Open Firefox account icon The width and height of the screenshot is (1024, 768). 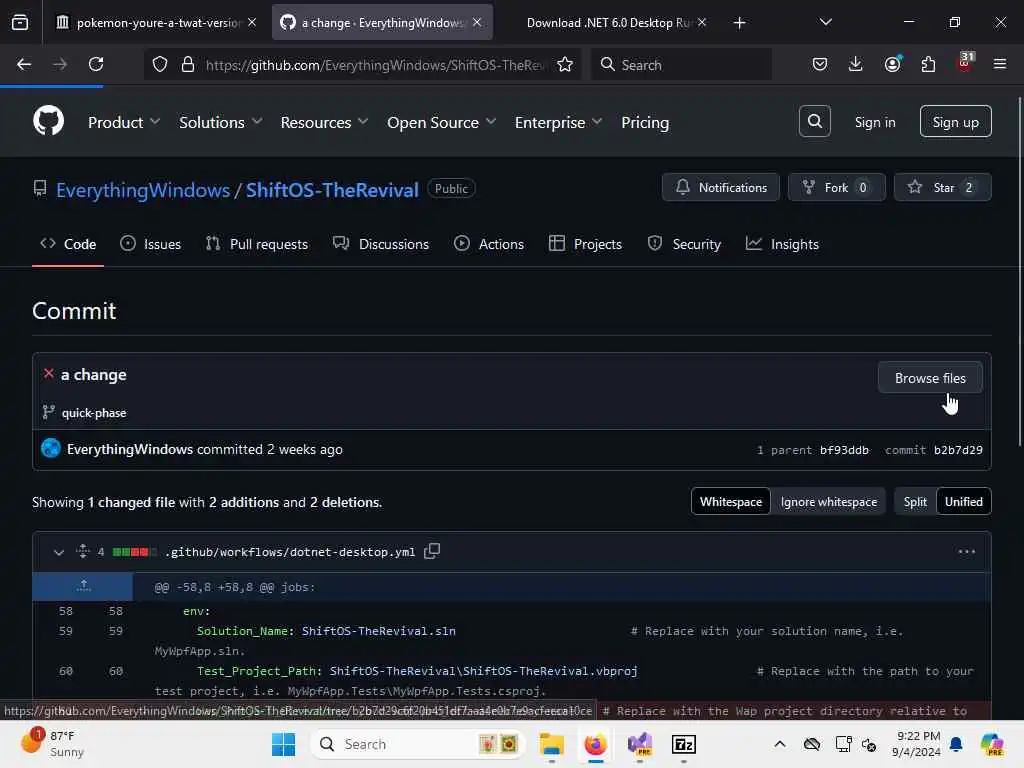pyautogui.click(x=892, y=64)
